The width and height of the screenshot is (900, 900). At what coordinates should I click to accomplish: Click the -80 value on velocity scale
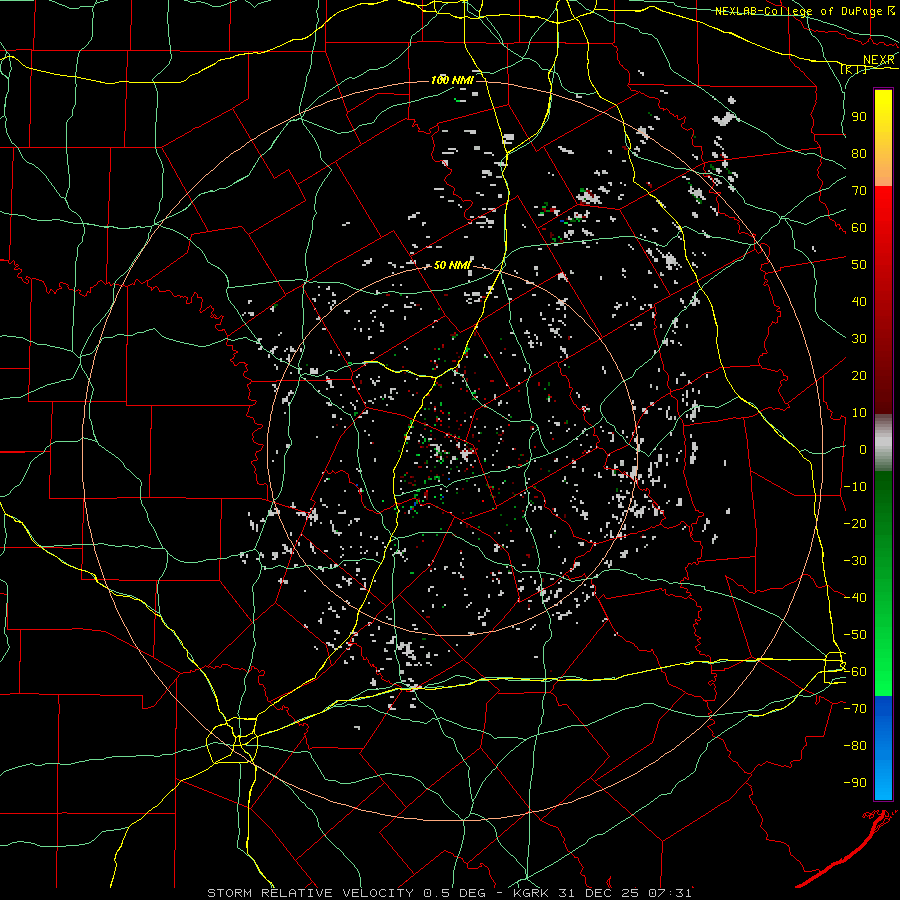[x=855, y=746]
